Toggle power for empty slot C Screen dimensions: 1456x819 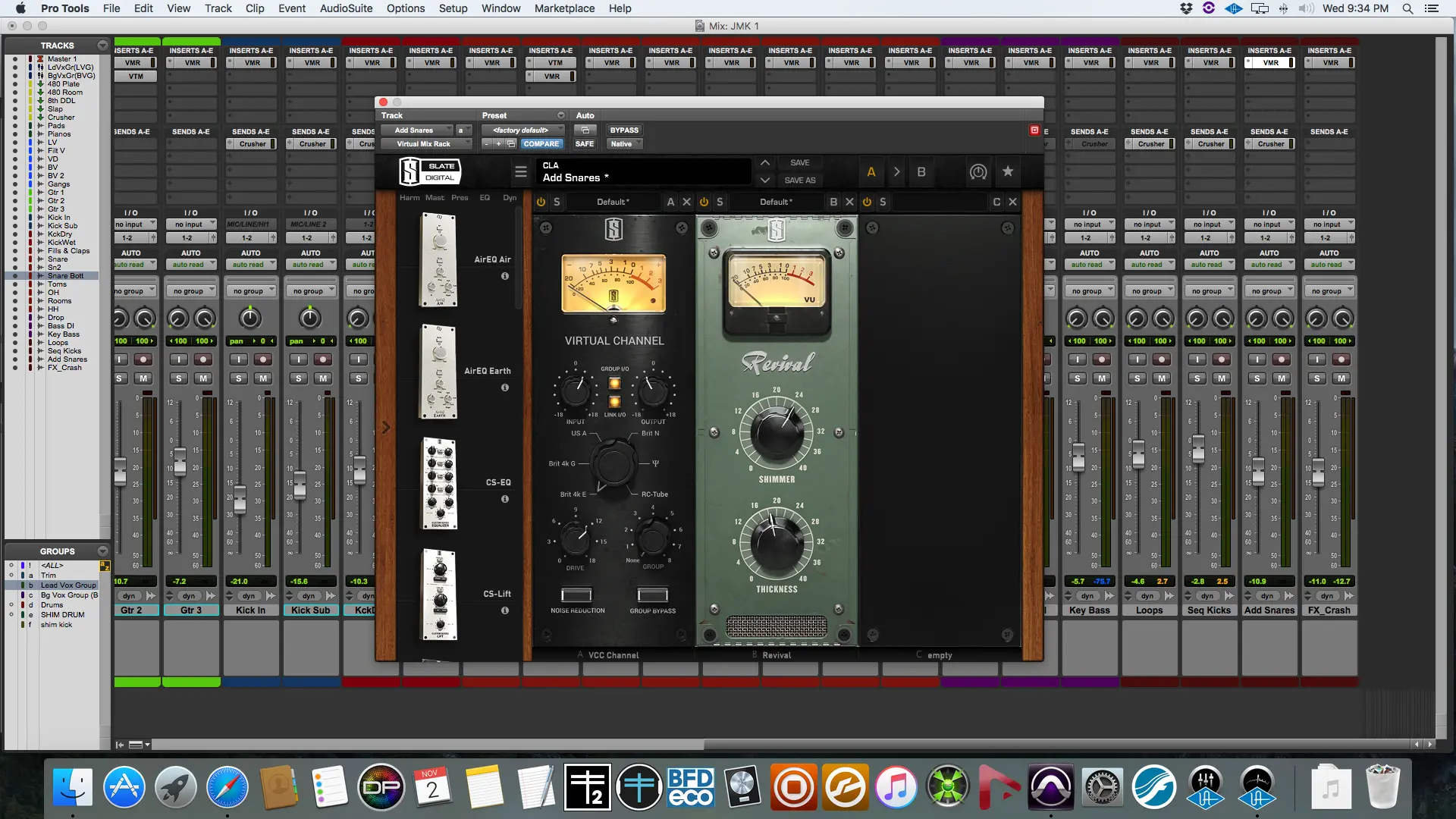click(867, 202)
